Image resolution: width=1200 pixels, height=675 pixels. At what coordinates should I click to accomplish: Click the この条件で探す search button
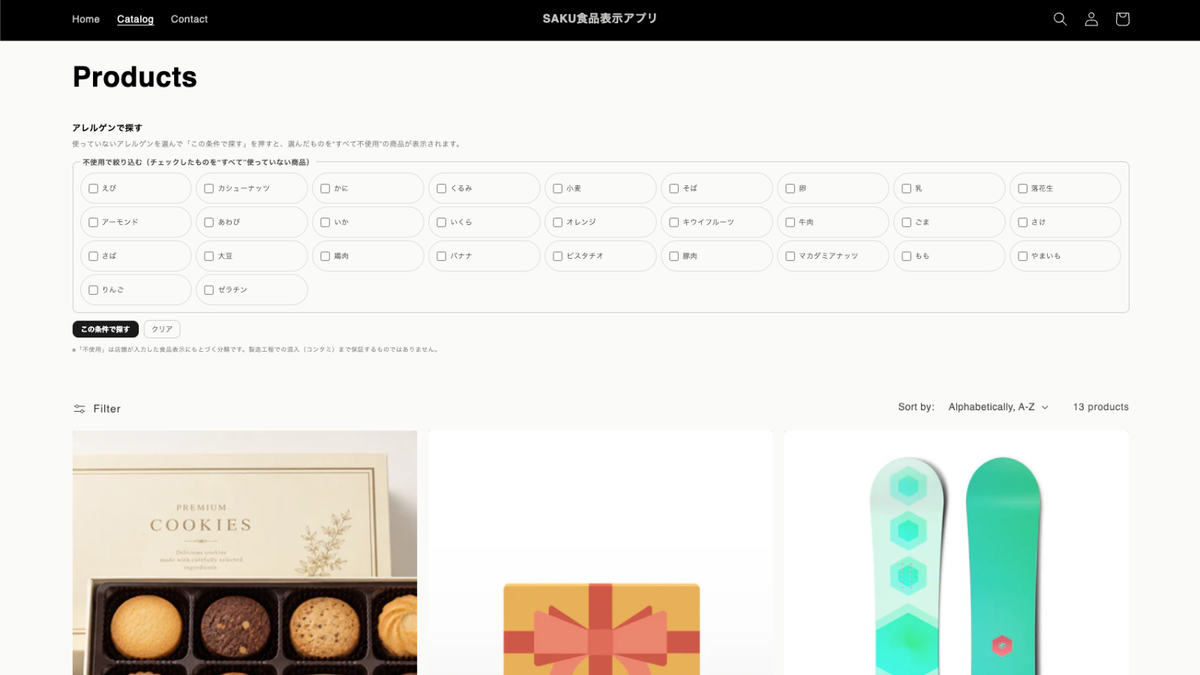point(105,329)
